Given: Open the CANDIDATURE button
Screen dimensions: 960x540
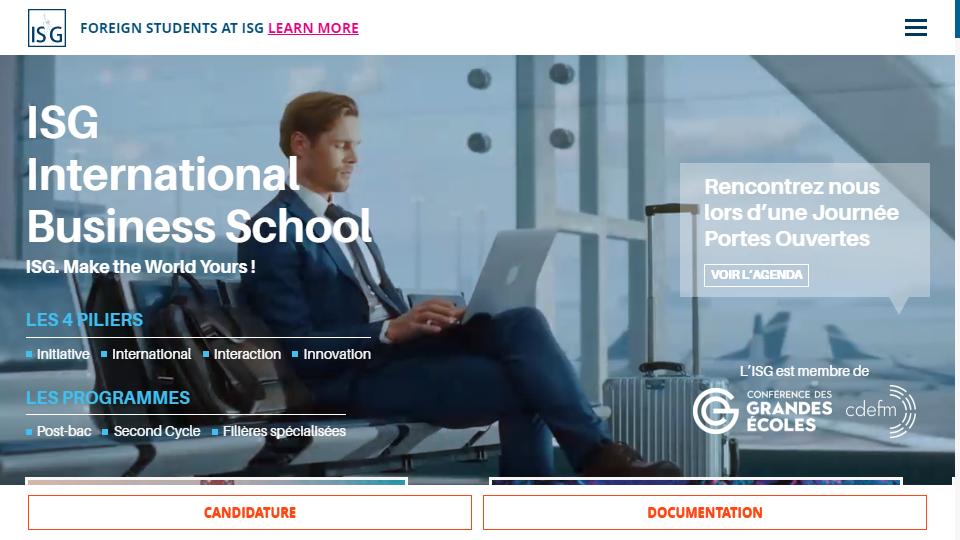Looking at the screenshot, I should [250, 512].
